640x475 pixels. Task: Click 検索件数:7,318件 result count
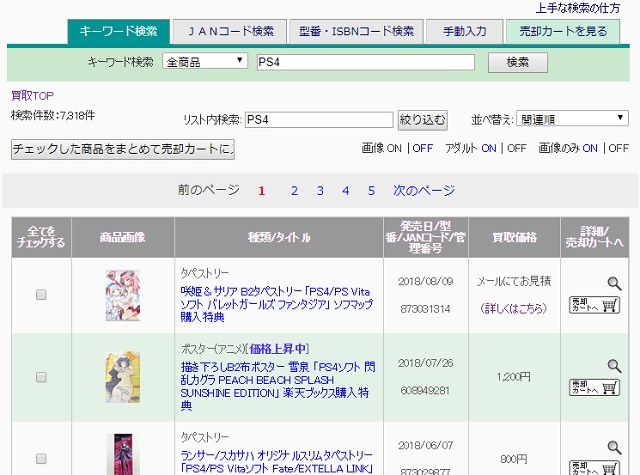click(53, 115)
